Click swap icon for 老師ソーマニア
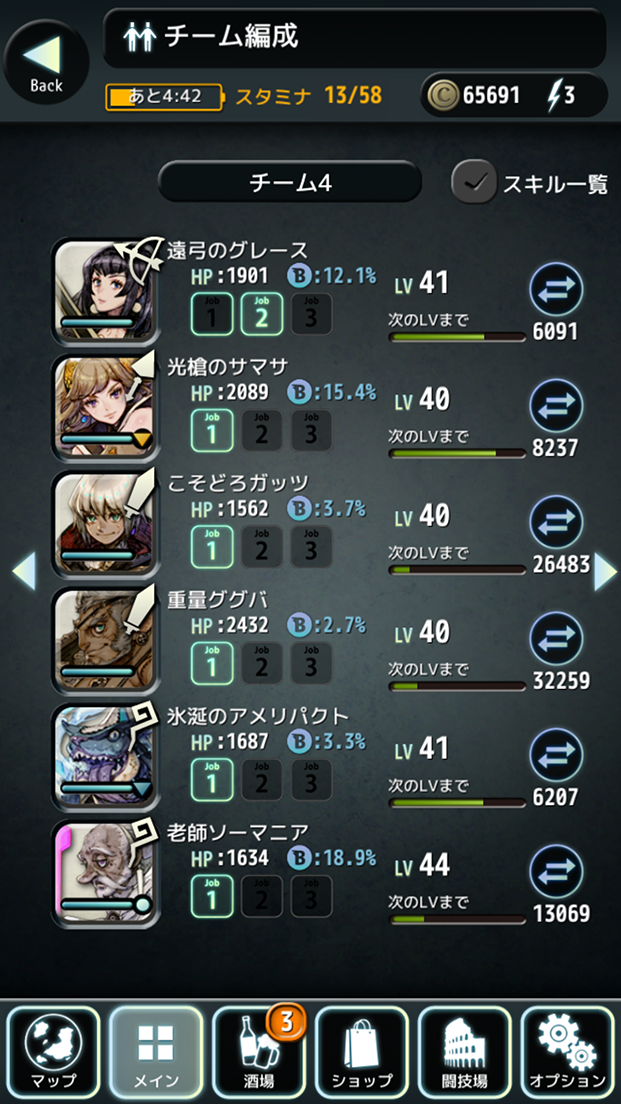The height and width of the screenshot is (1104, 621). point(556,872)
